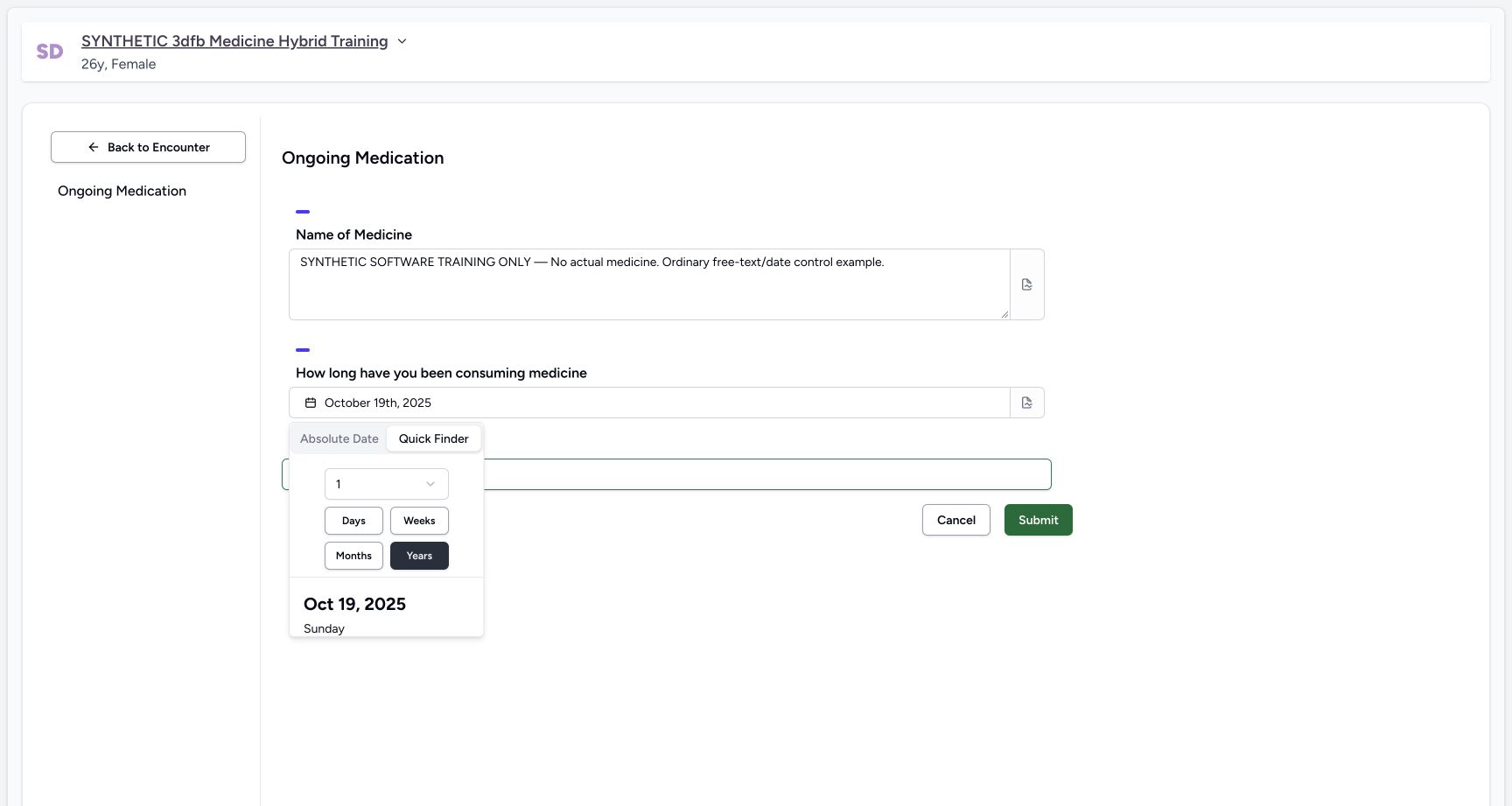Viewport: 1512px width, 806px height.
Task: Open the October 19th, 2025 date field
Action: (649, 403)
